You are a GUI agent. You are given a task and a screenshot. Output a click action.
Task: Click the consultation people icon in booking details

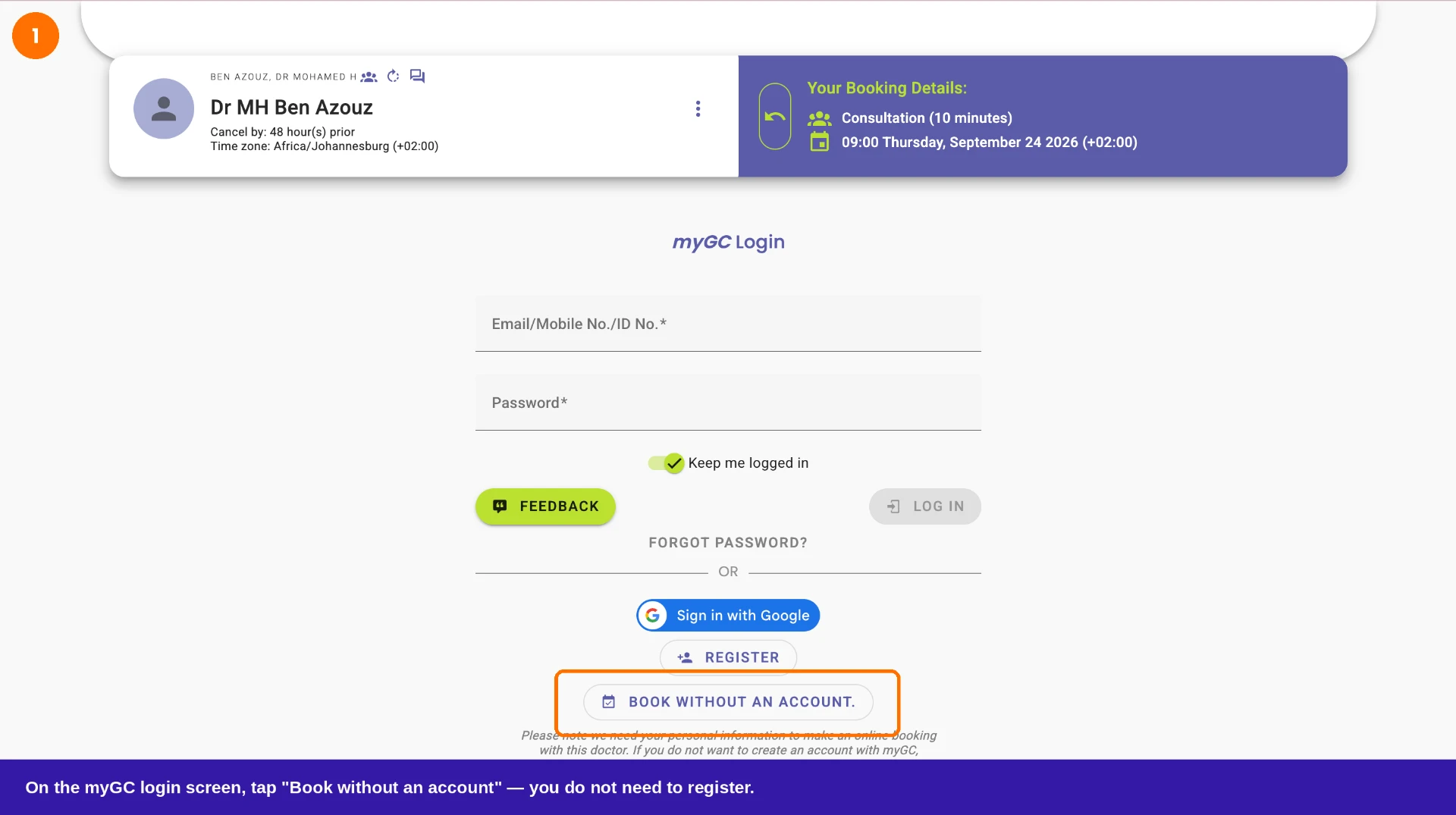tap(820, 118)
